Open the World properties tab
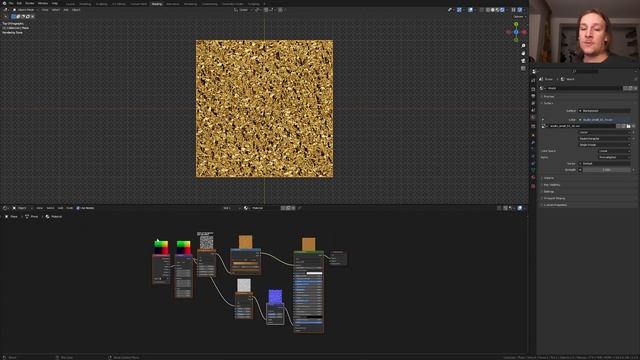This screenshot has height=360, width=640. click(x=533, y=118)
